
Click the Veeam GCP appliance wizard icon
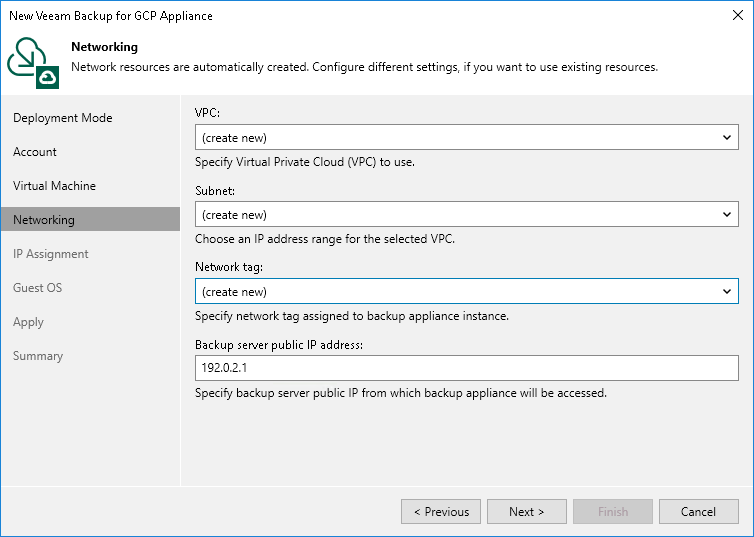pyautogui.click(x=33, y=63)
